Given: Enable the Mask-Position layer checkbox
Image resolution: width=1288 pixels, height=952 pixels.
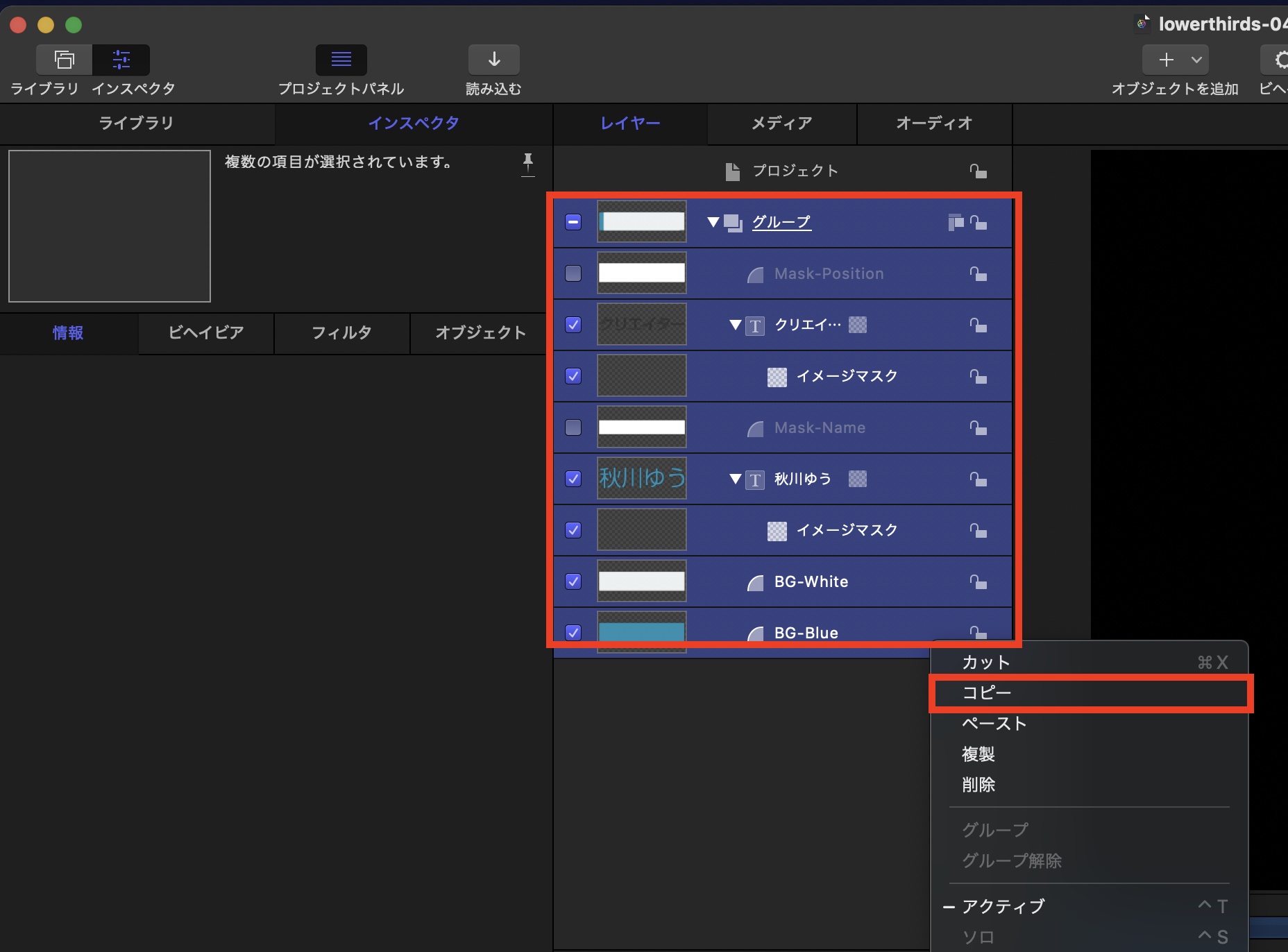Looking at the screenshot, I should [573, 273].
